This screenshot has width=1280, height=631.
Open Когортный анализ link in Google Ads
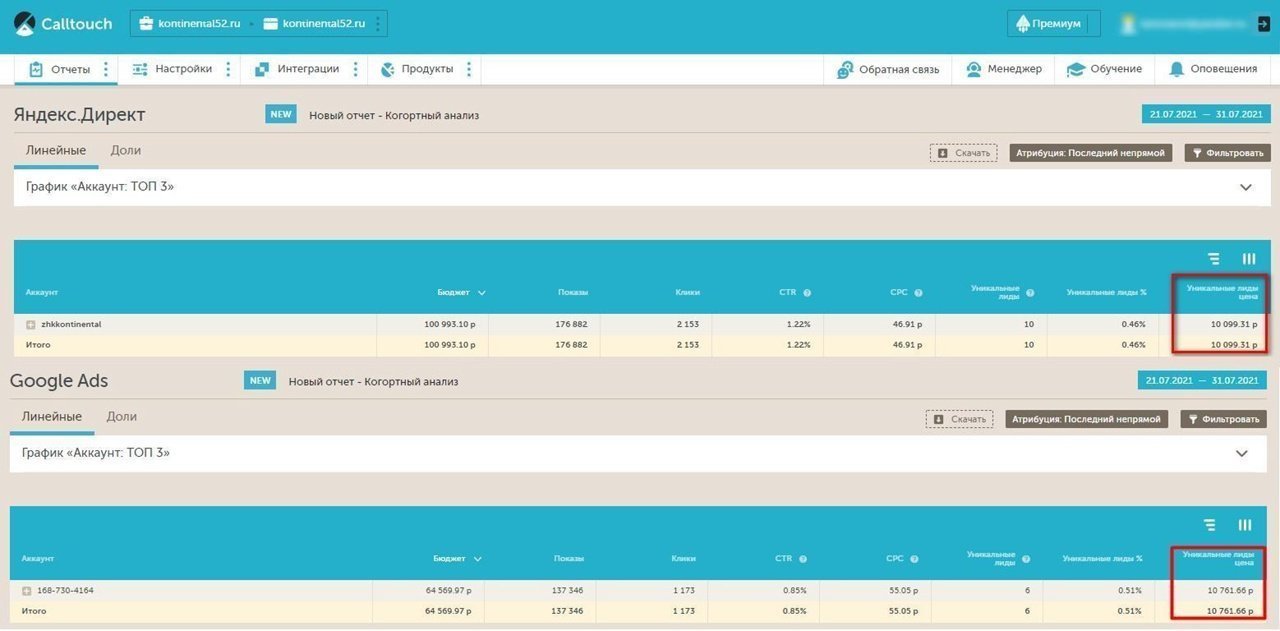pyautogui.click(x=374, y=381)
